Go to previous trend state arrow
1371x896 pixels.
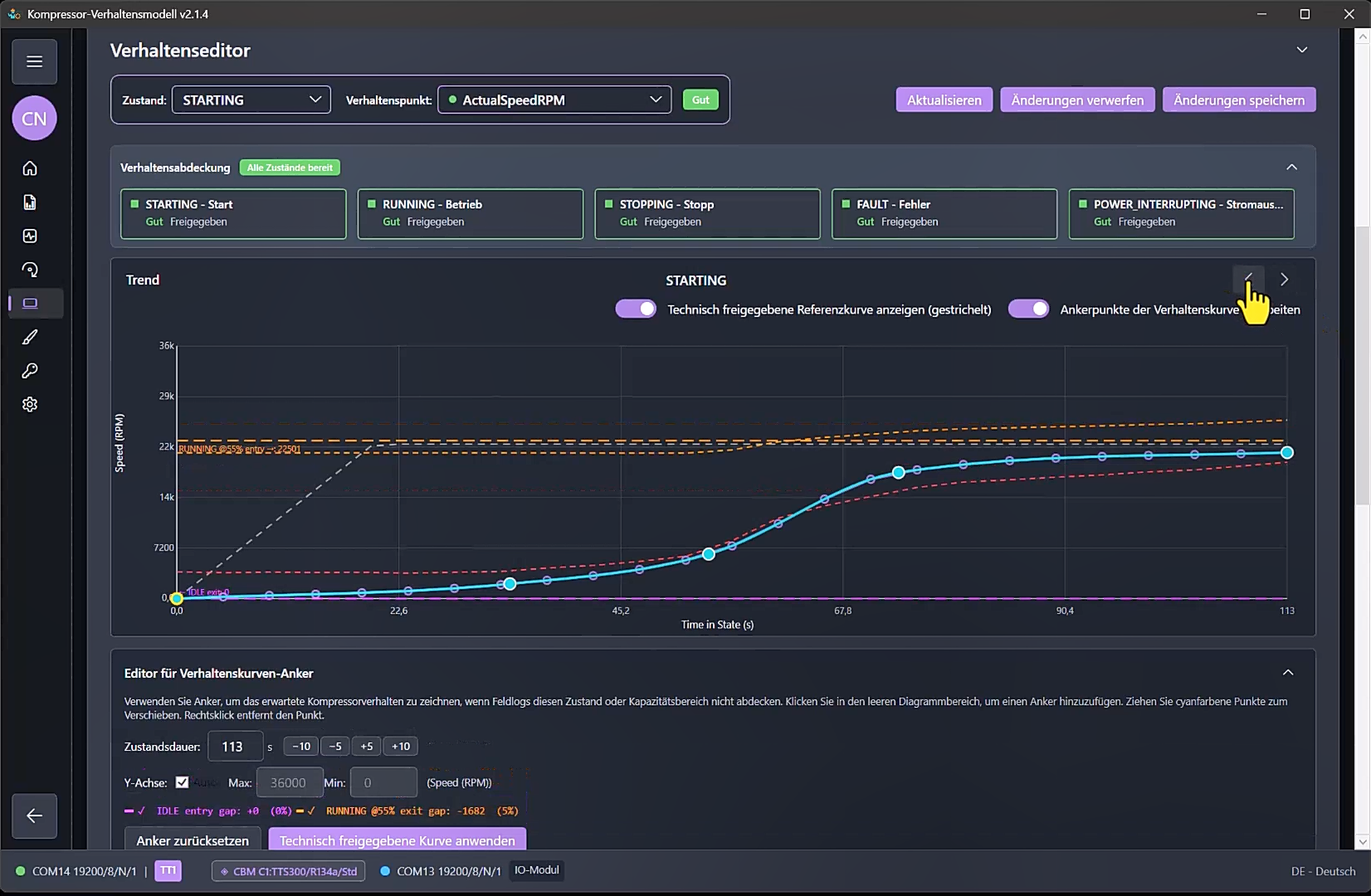pos(1248,280)
